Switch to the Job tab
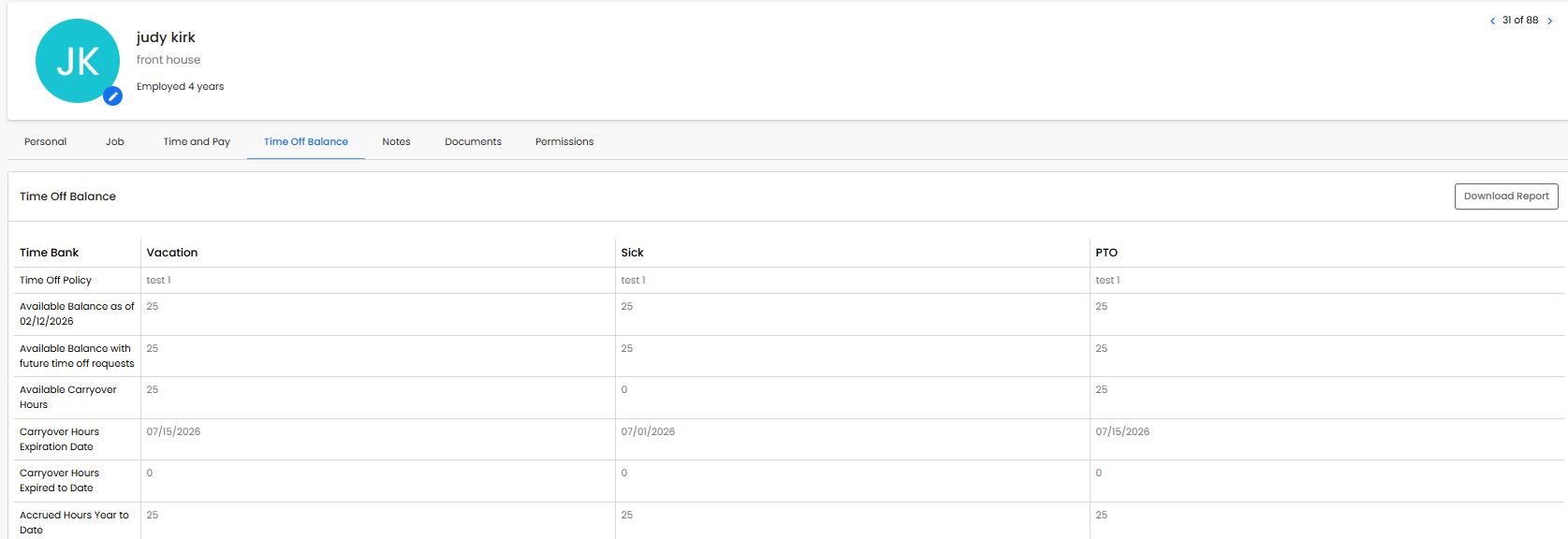Image resolution: width=1568 pixels, height=539 pixels. pos(114,142)
